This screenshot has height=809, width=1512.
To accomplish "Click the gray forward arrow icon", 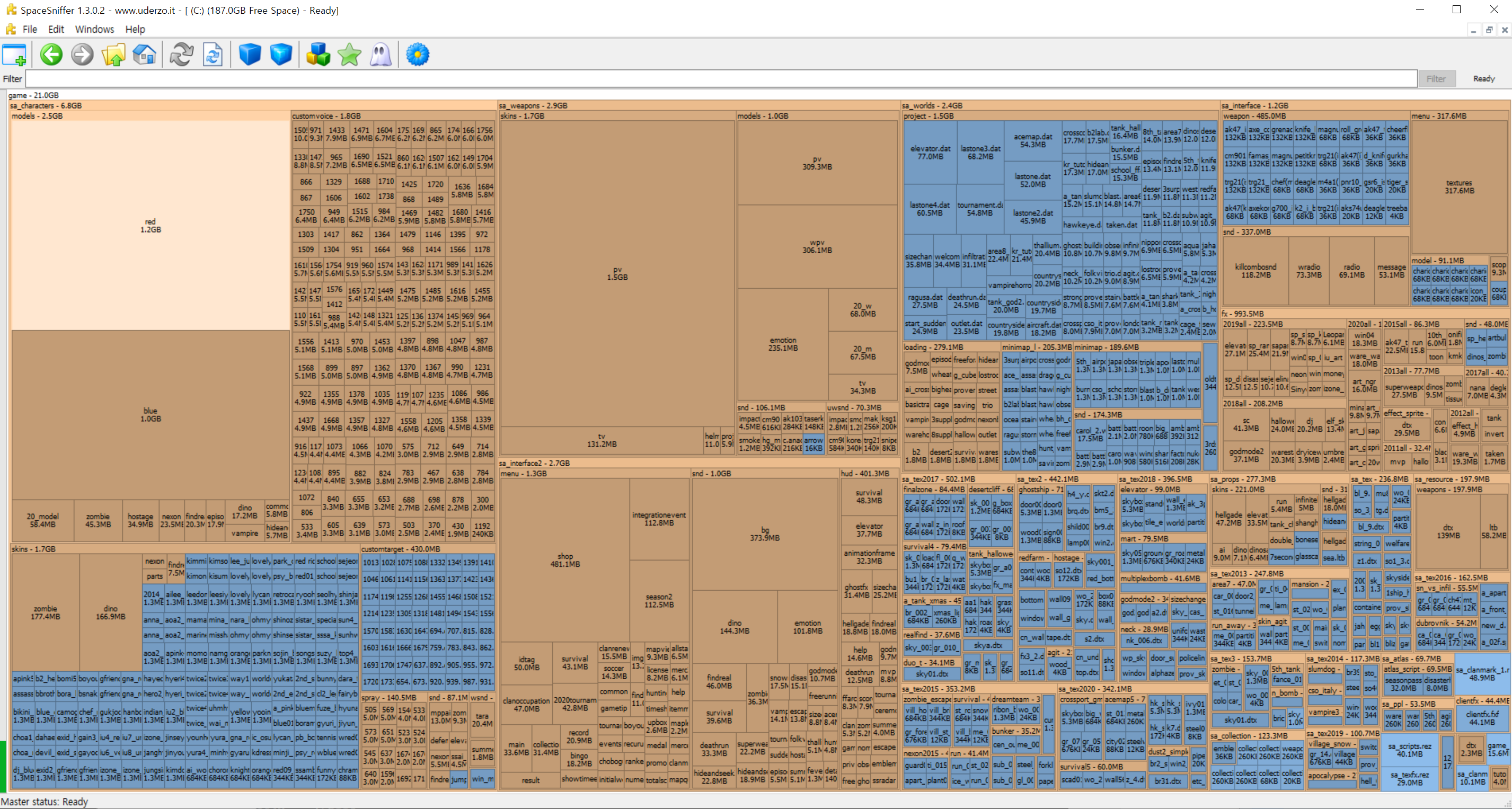I will [x=82, y=55].
